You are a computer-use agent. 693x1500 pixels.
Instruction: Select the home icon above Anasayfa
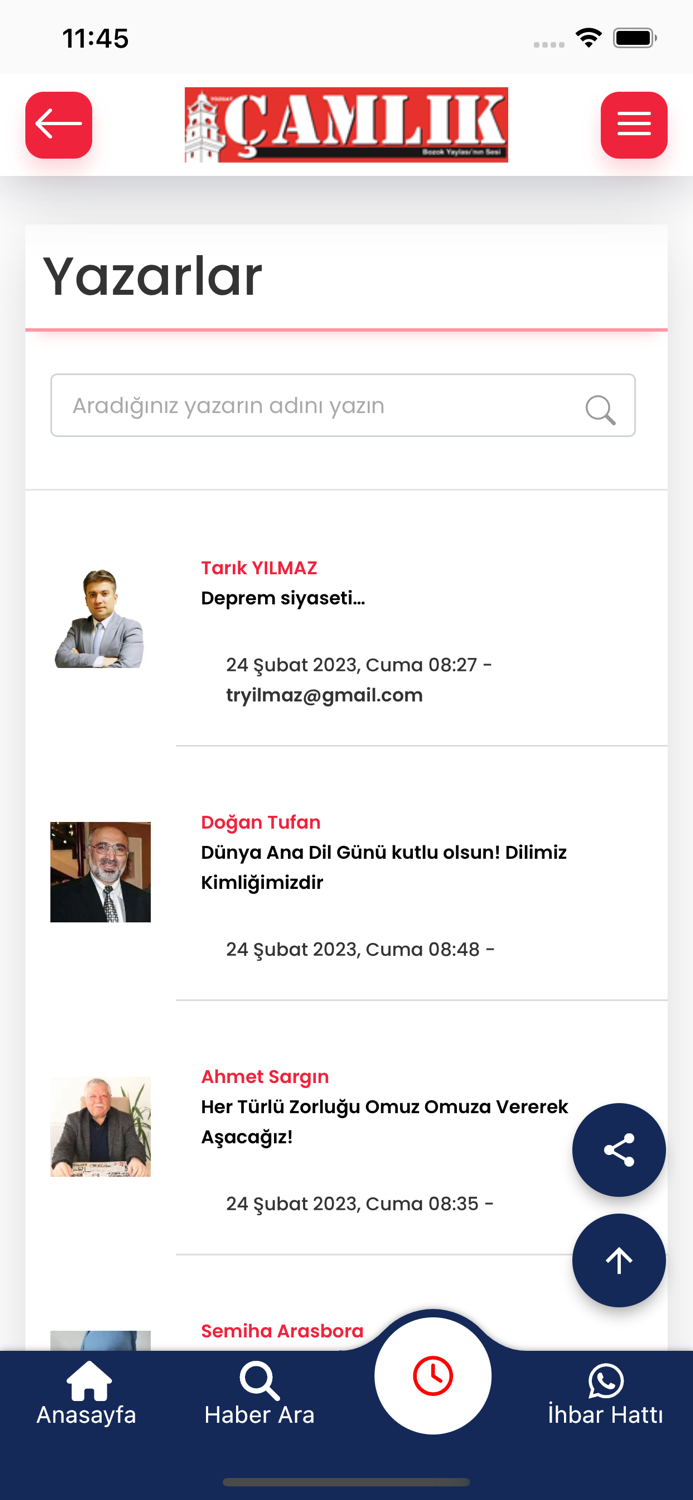click(87, 1378)
